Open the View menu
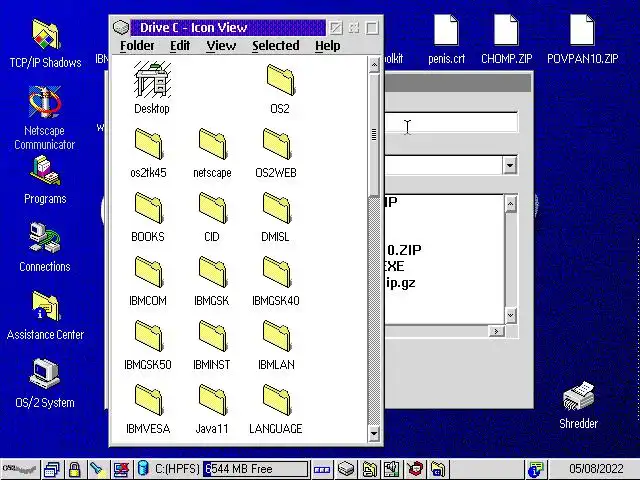This screenshot has height=480, width=640. [x=221, y=45]
